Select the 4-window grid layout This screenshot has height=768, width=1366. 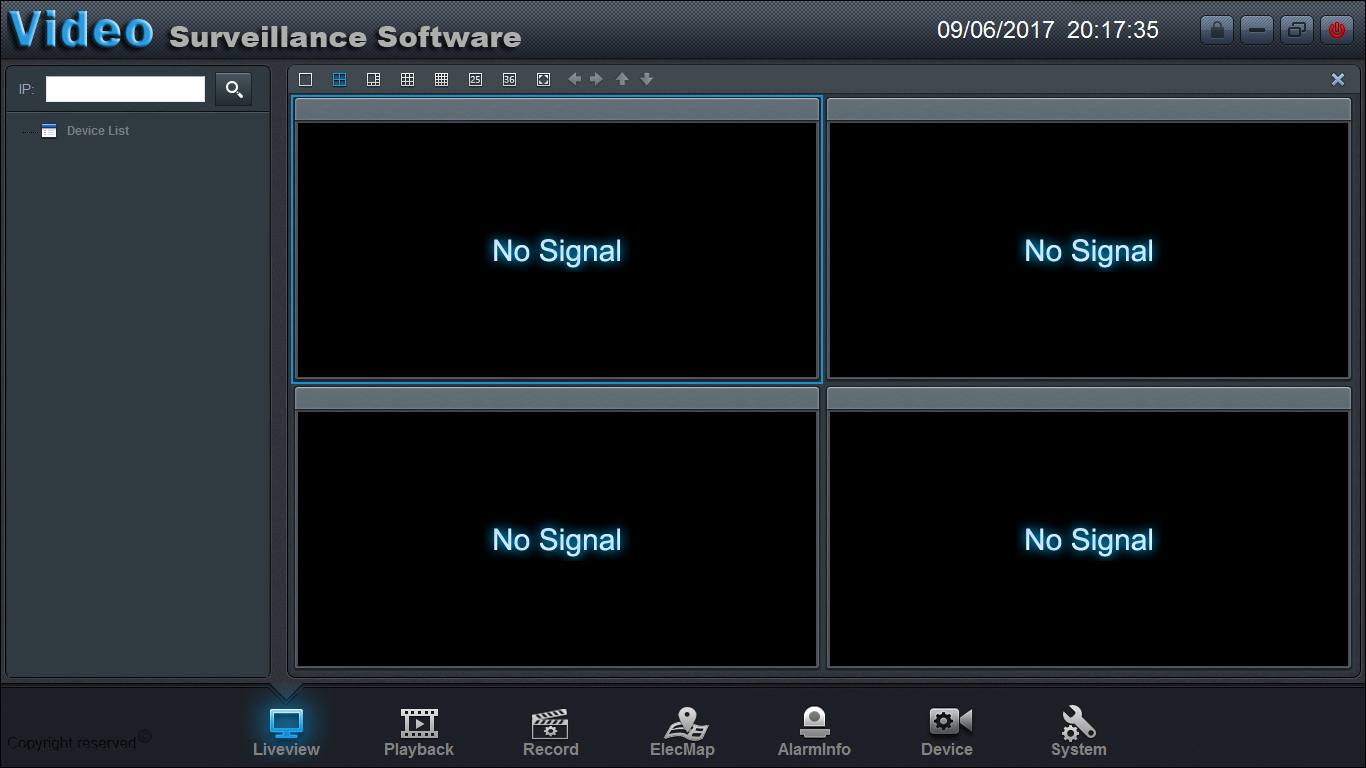click(x=340, y=80)
